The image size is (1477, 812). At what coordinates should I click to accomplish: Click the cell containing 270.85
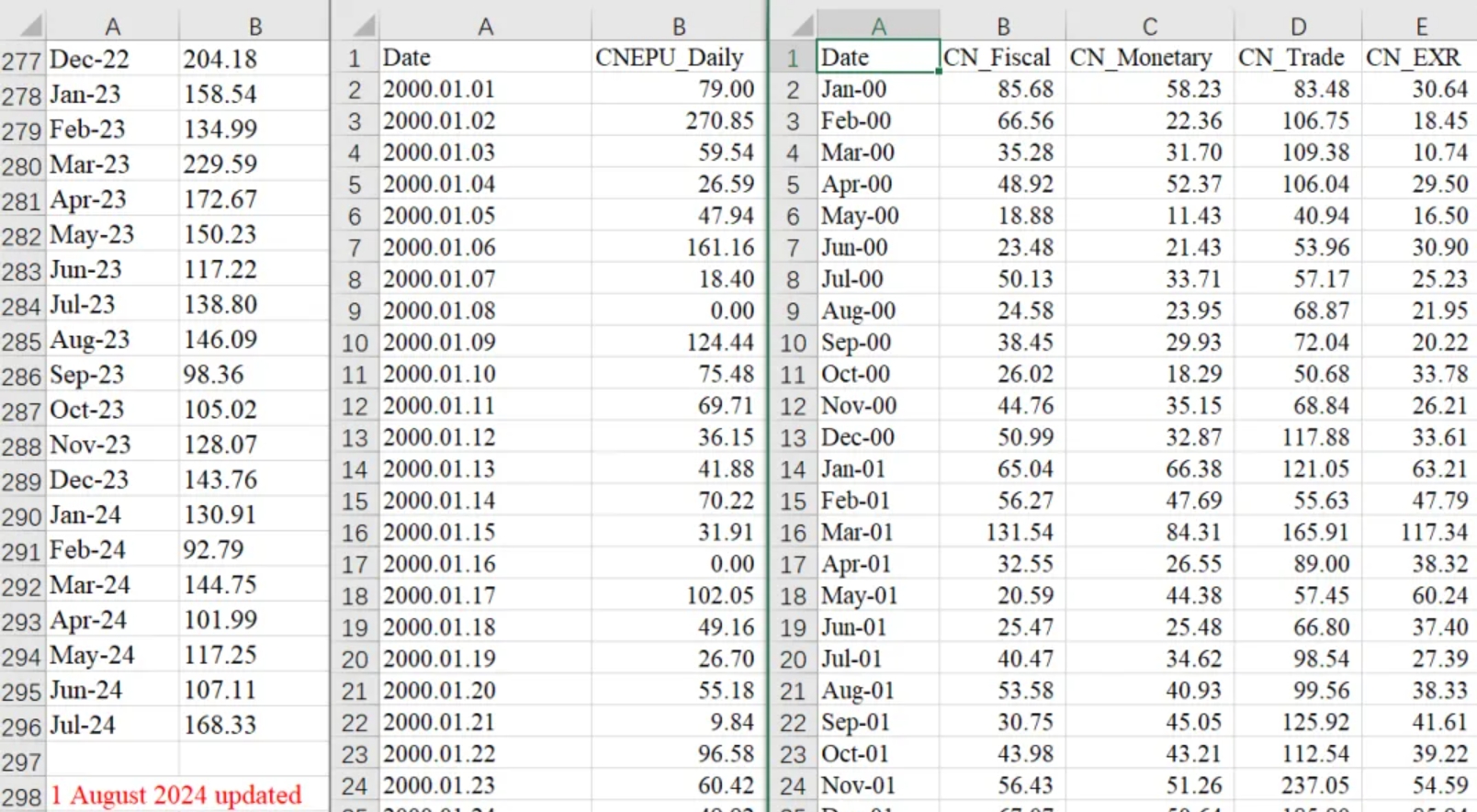[678, 121]
